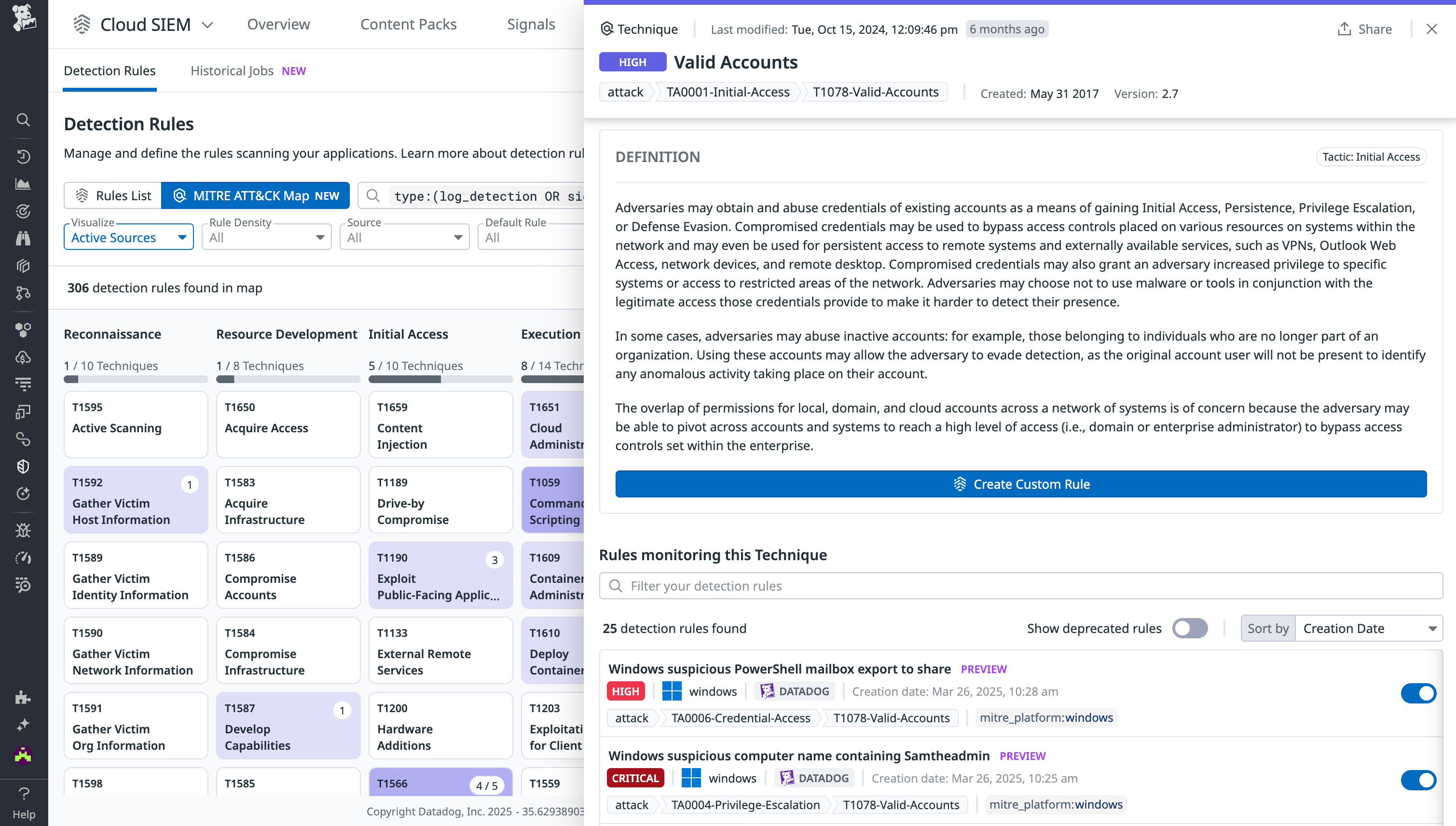
Task: Open the Content Packs menu item
Action: [408, 25]
